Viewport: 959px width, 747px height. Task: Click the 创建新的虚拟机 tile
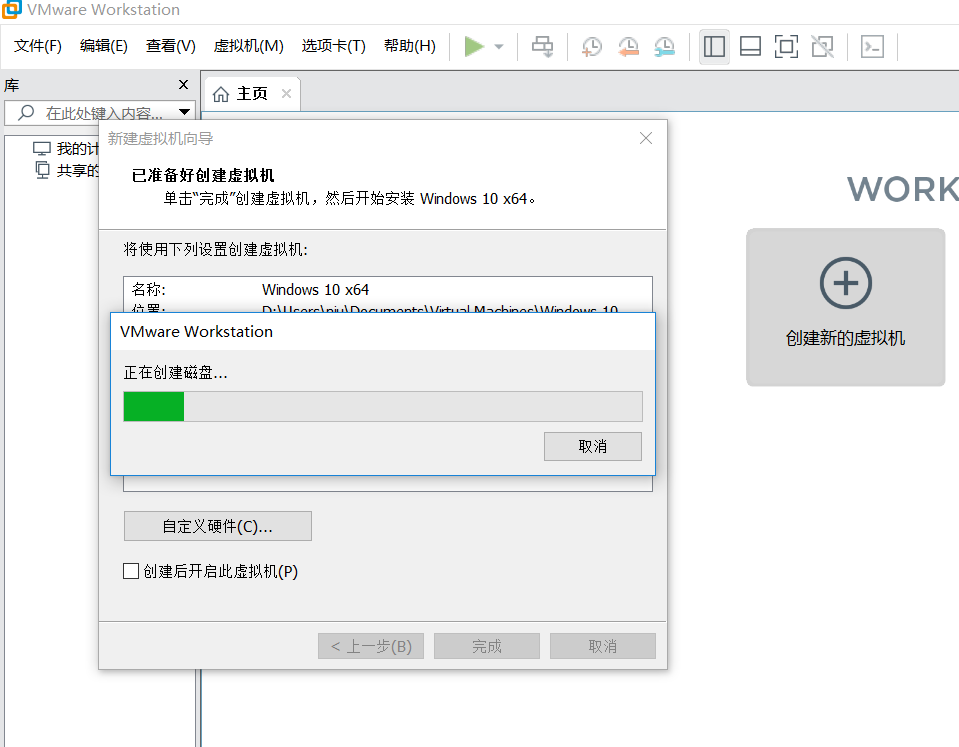click(x=845, y=307)
